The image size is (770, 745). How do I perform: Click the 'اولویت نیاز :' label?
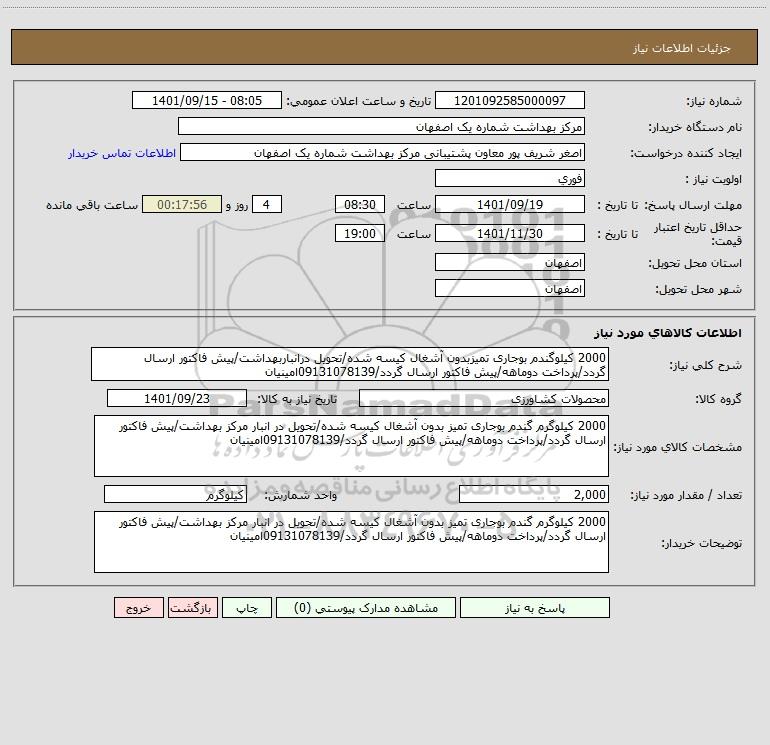(x=714, y=179)
